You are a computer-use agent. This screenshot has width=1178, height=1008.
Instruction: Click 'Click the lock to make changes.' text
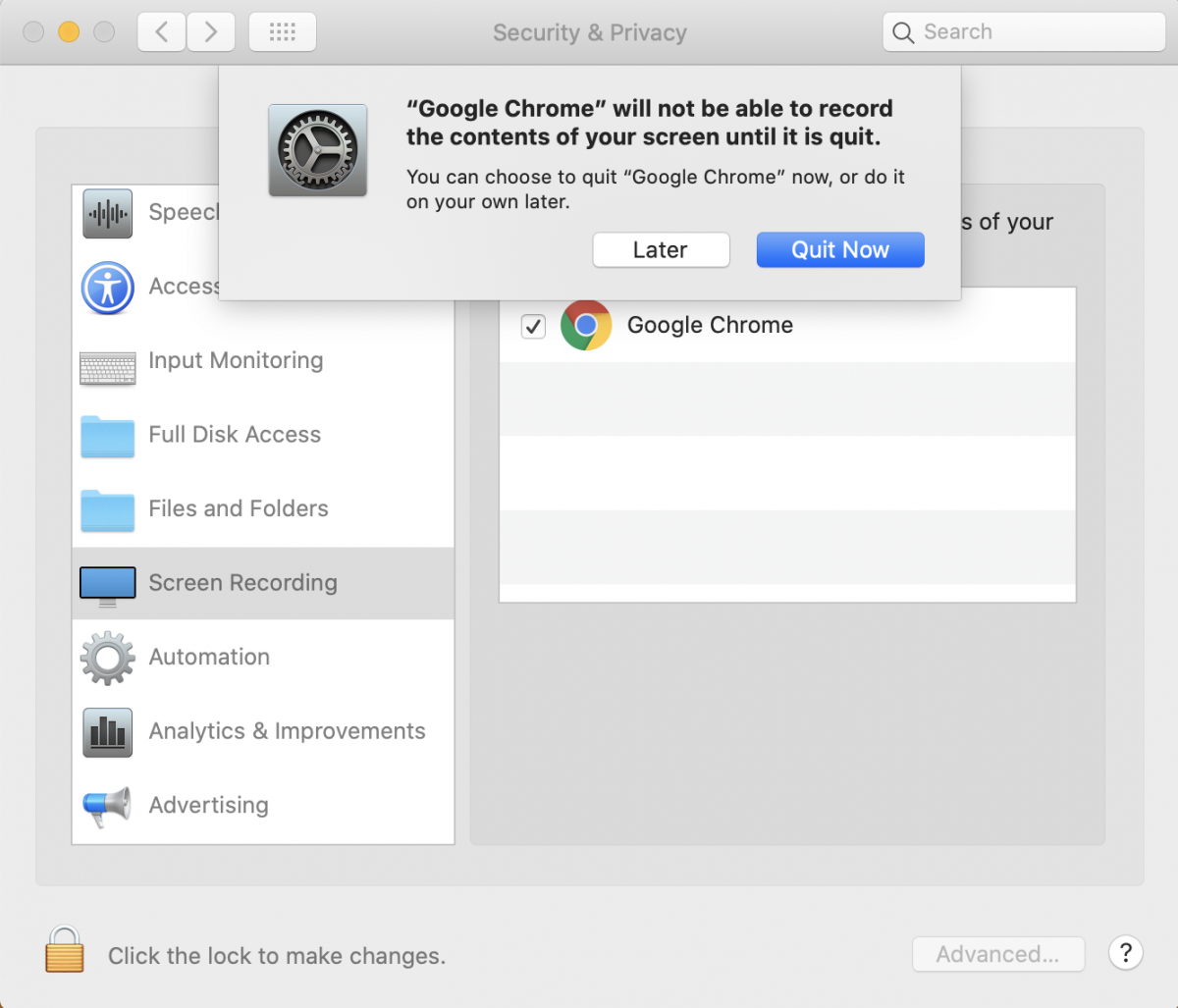tap(277, 955)
